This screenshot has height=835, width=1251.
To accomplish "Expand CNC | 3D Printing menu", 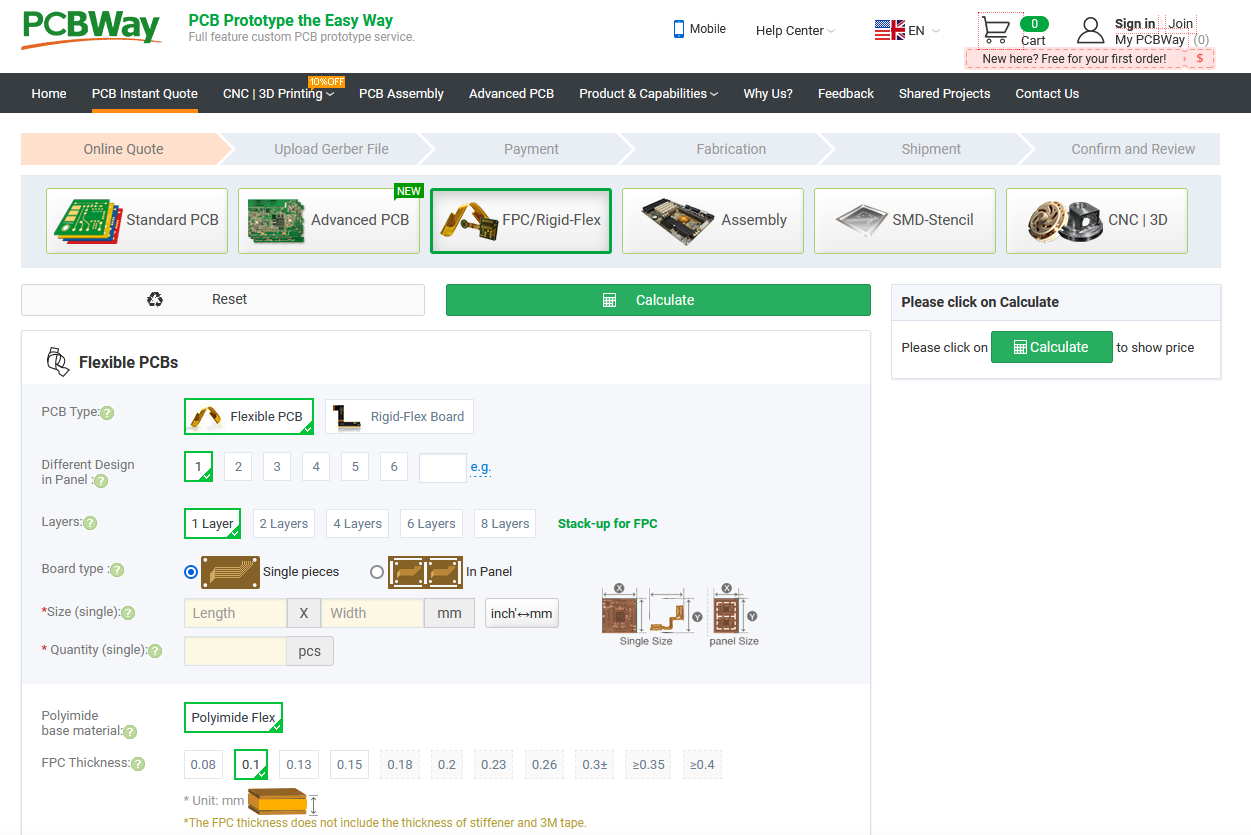I will pyautogui.click(x=278, y=94).
